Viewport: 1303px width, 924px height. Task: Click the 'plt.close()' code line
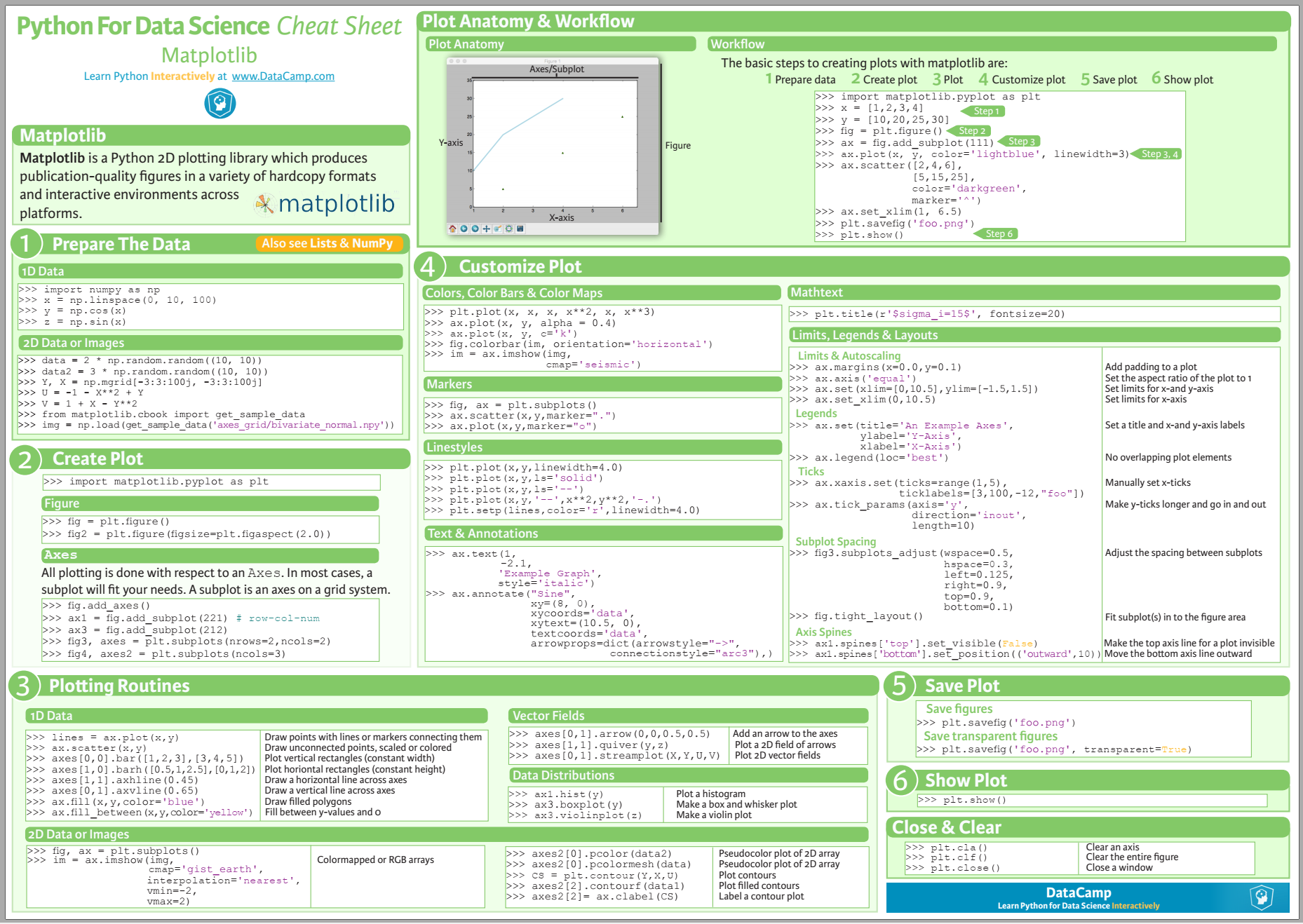click(952, 868)
